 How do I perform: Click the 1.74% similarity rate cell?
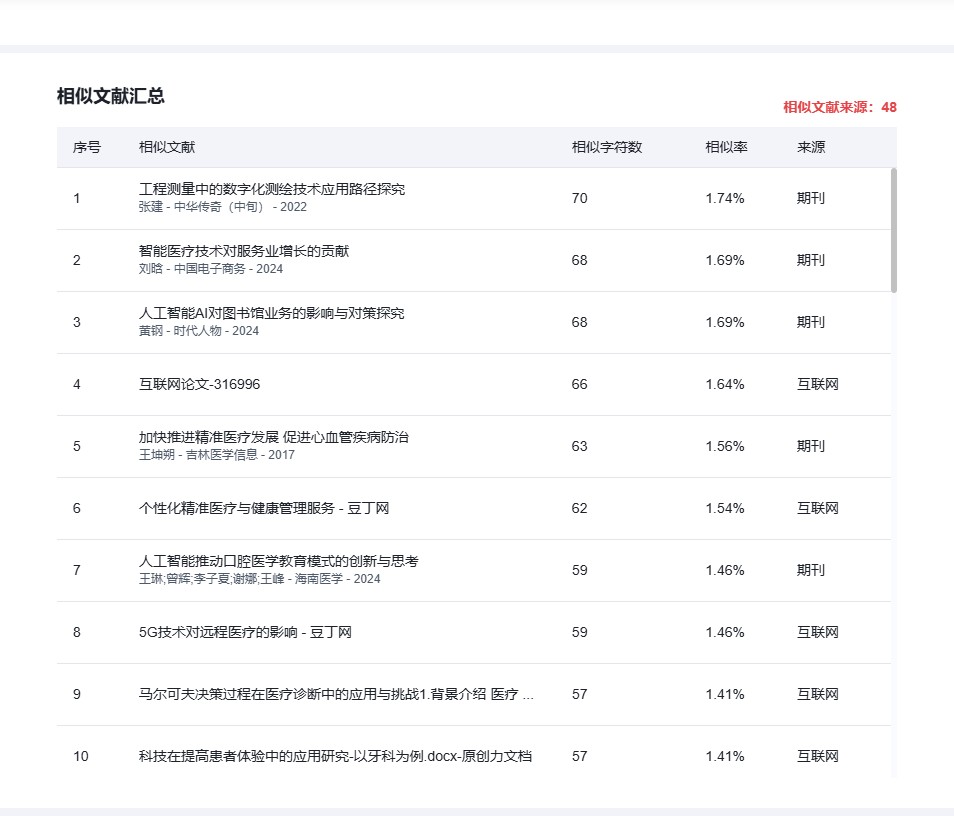725,198
